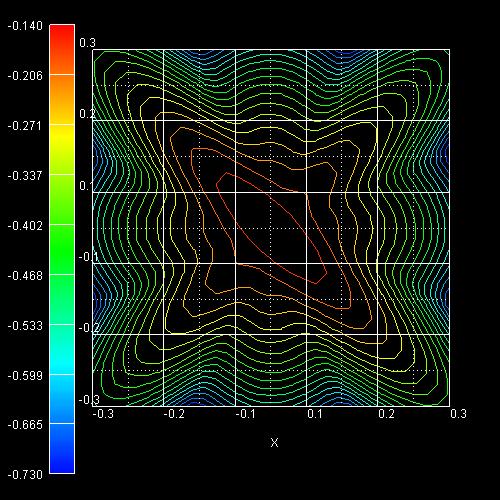This screenshot has height=500, width=500.
Task: Click the 0.3 tick on the vertical axis
Action: 88,43
